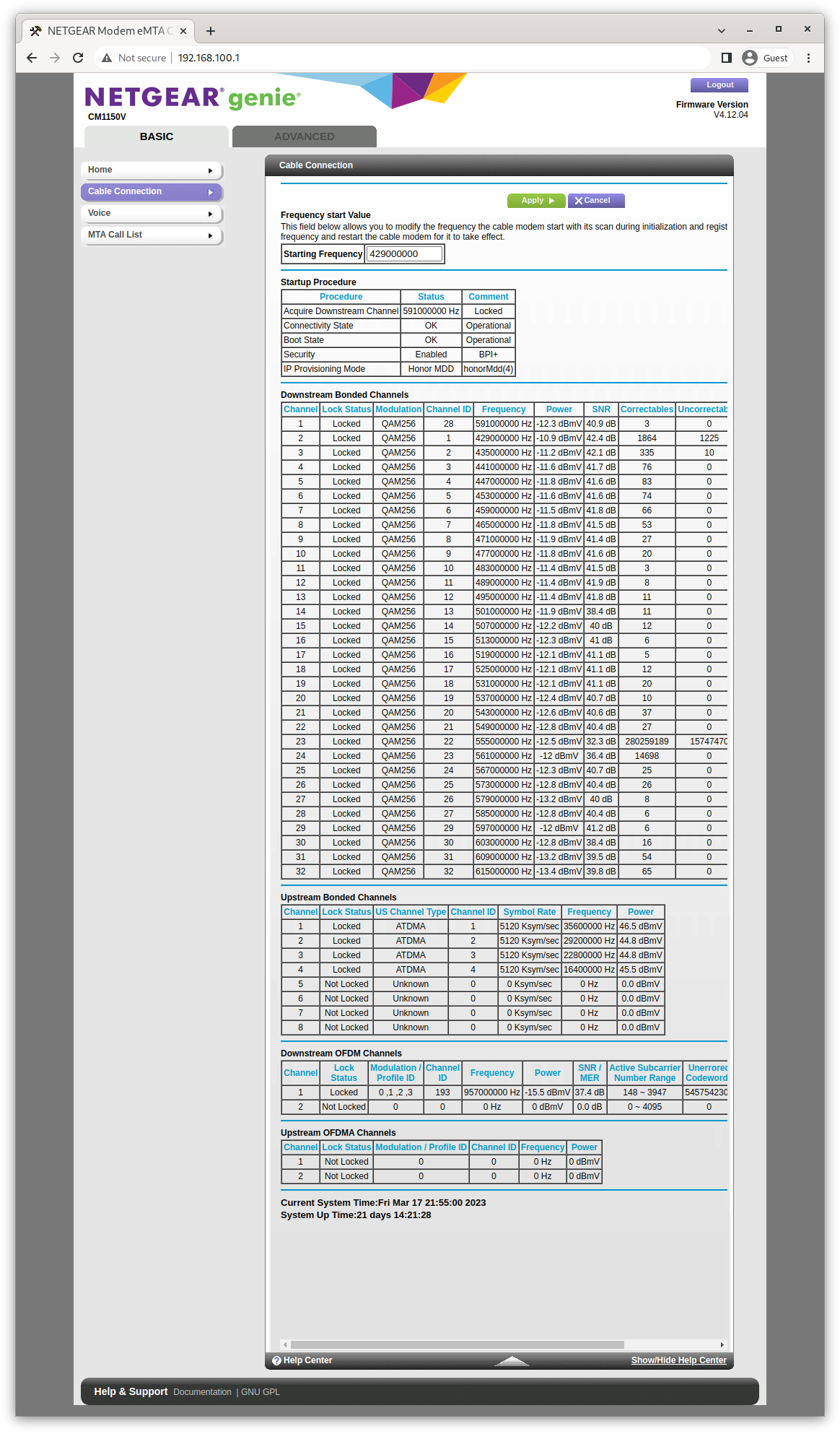Click the 148 ~ 3947 subcarrier range
The width and height of the screenshot is (840, 1434).
pyautogui.click(x=644, y=1092)
